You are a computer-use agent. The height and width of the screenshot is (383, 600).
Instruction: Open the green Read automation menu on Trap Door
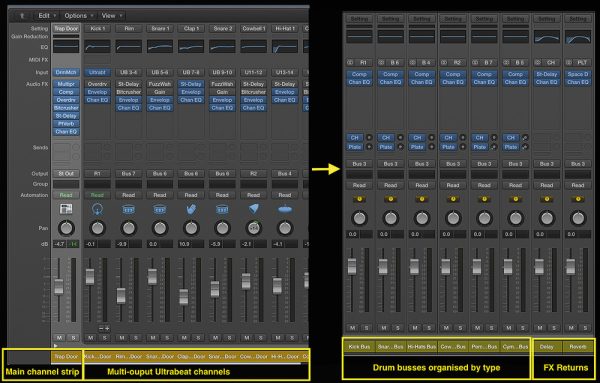coord(66,195)
